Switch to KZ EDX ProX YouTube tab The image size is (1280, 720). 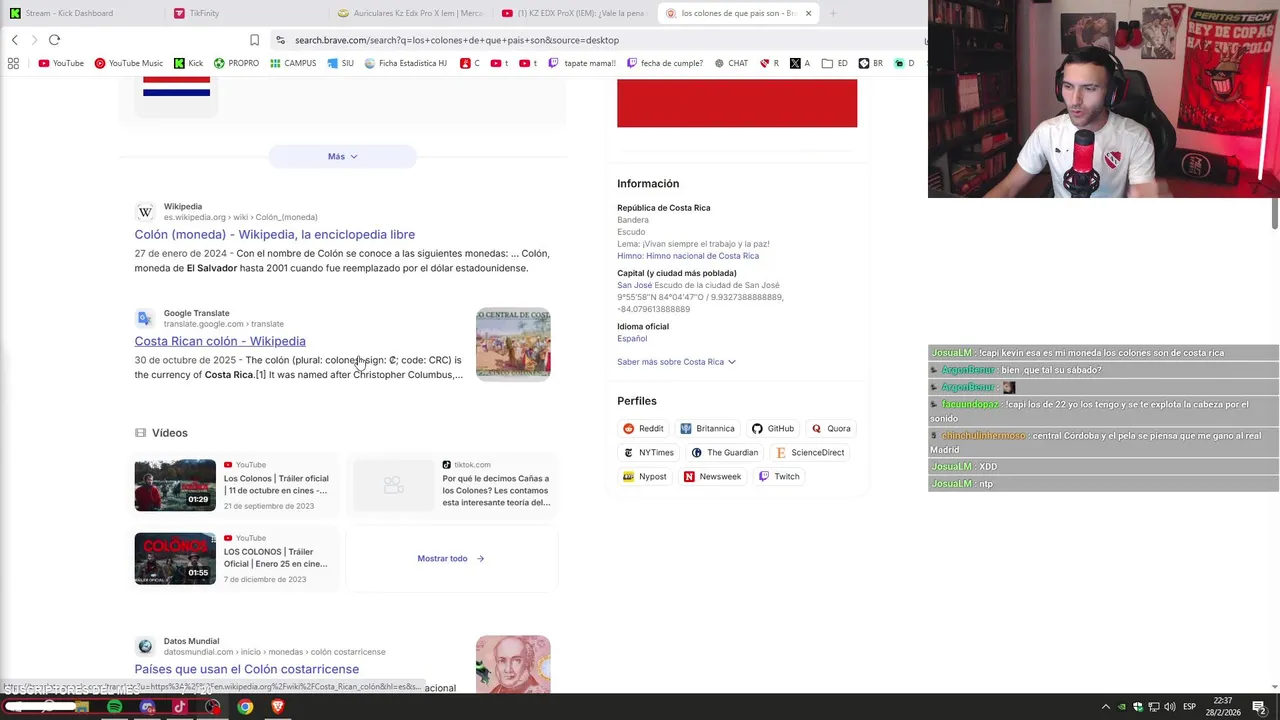click(574, 13)
